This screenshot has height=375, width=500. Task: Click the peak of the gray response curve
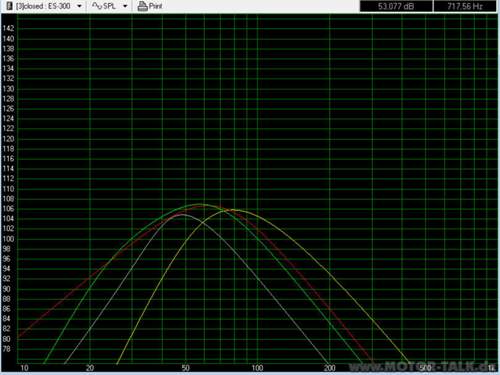pyautogui.click(x=182, y=215)
